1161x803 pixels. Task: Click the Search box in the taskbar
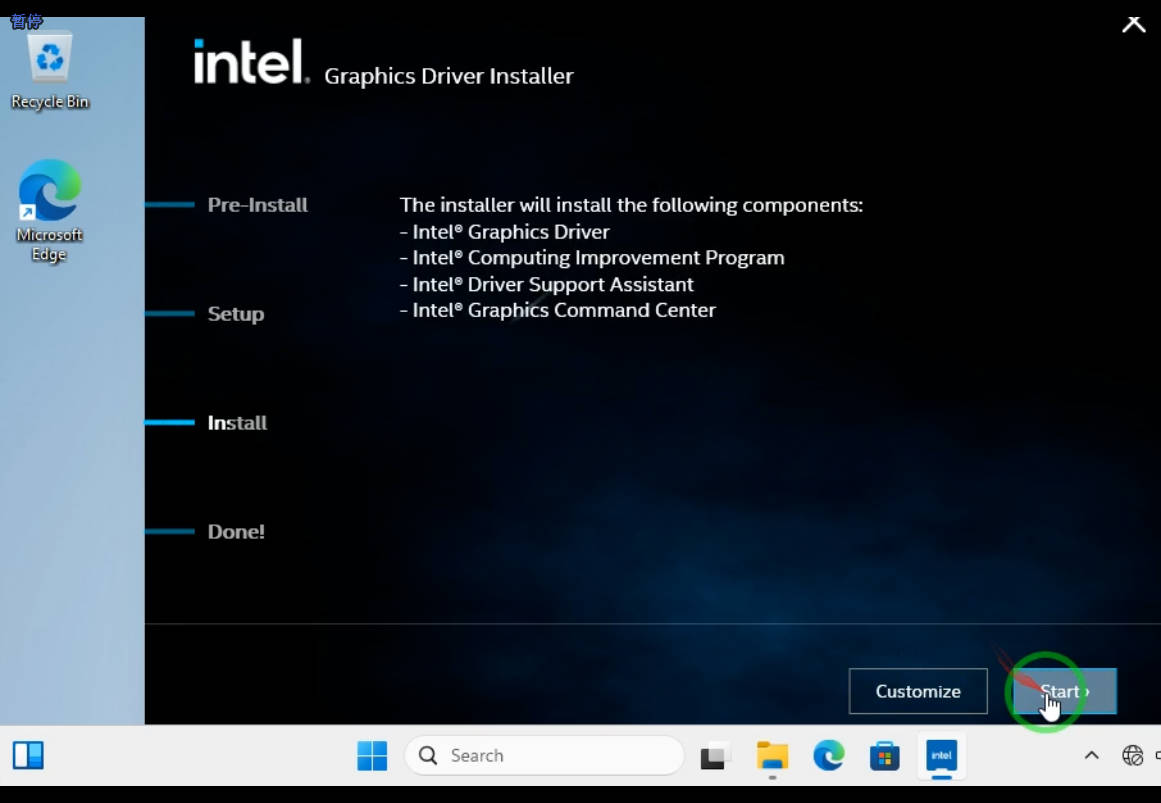545,755
